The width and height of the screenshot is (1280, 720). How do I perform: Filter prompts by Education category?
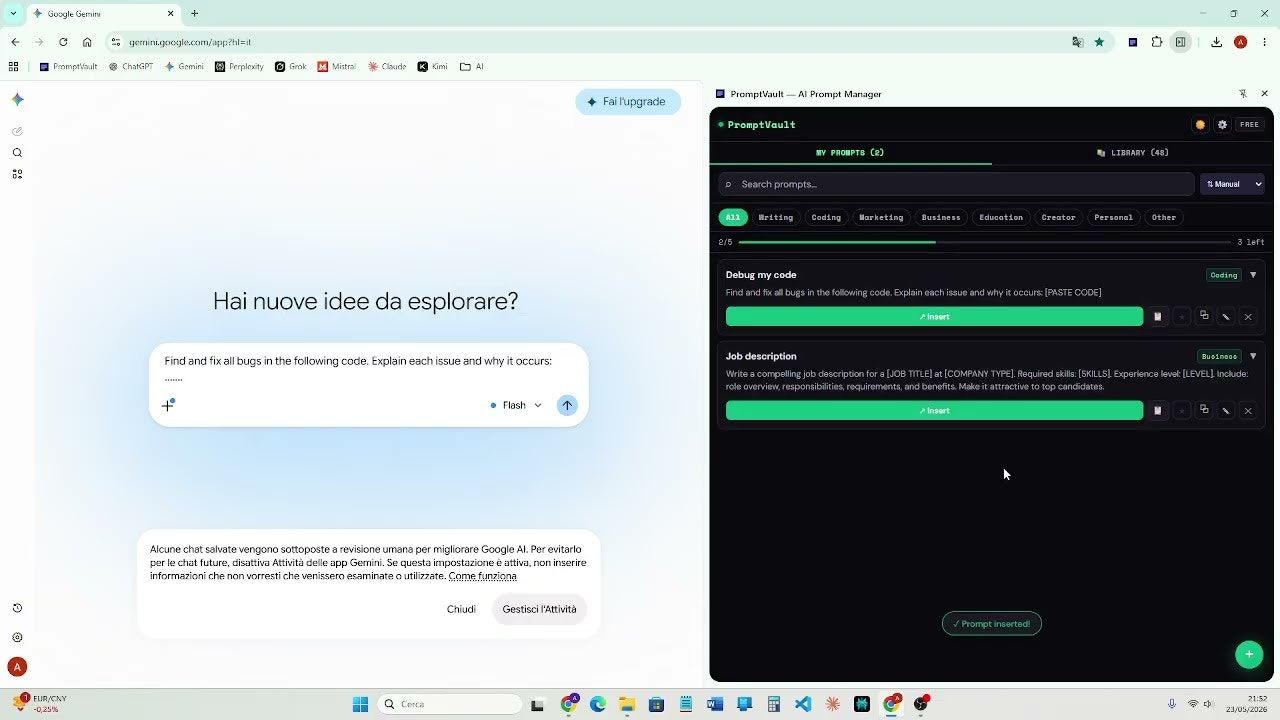(1001, 217)
